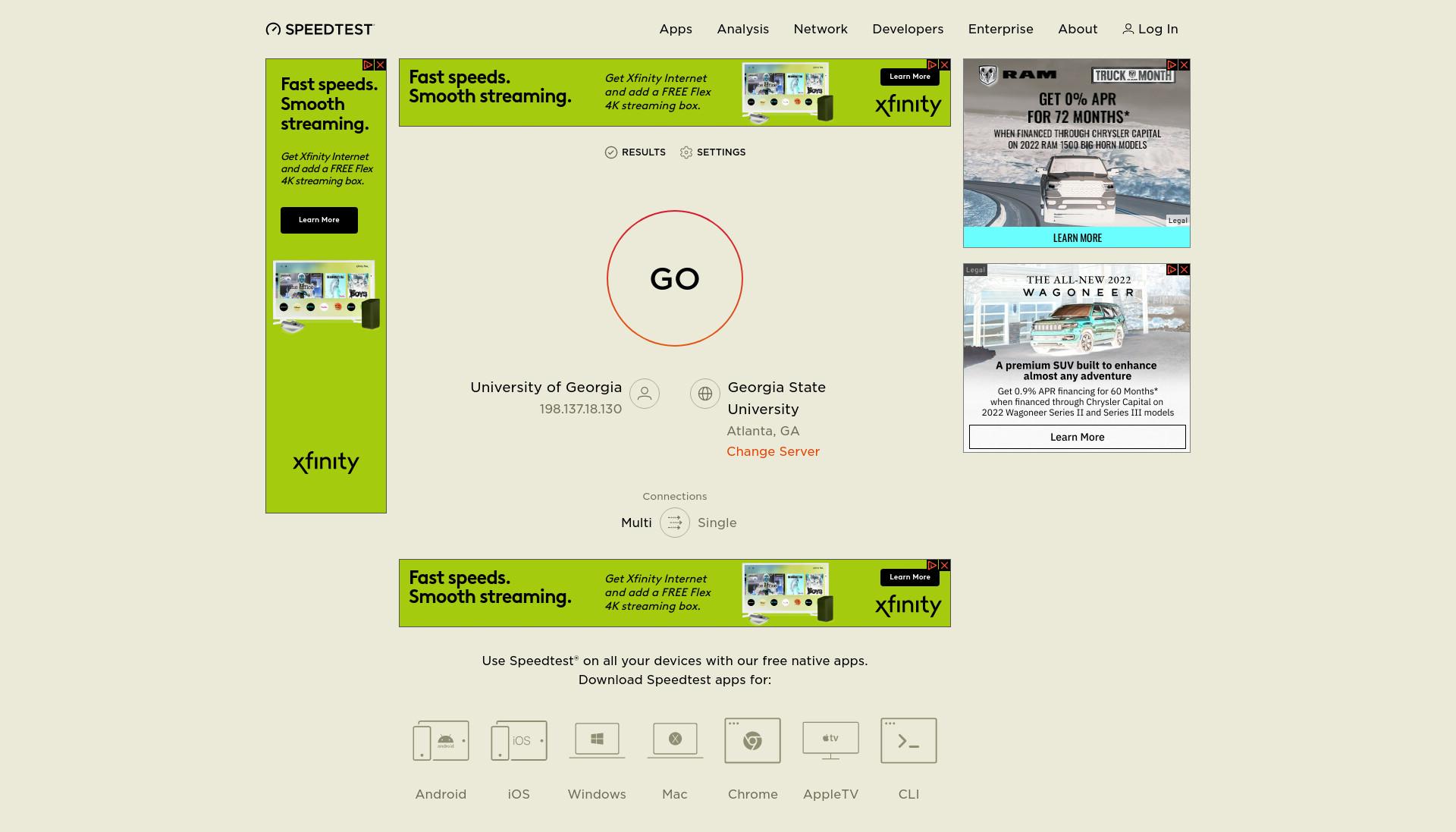The height and width of the screenshot is (832, 1456).
Task: Click Learn More in bottom Xfinity banner
Action: pos(910,577)
